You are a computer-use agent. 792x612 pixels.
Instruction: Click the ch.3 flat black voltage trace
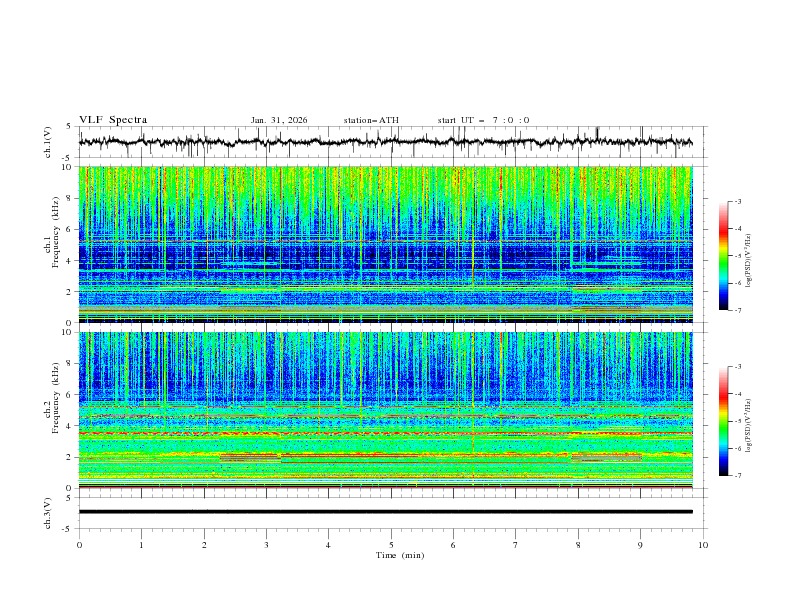pyautogui.click(x=385, y=512)
